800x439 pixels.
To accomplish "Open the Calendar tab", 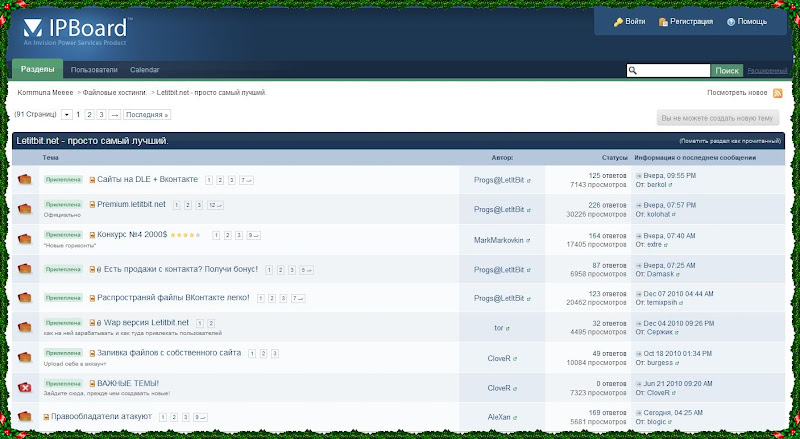I will point(144,70).
